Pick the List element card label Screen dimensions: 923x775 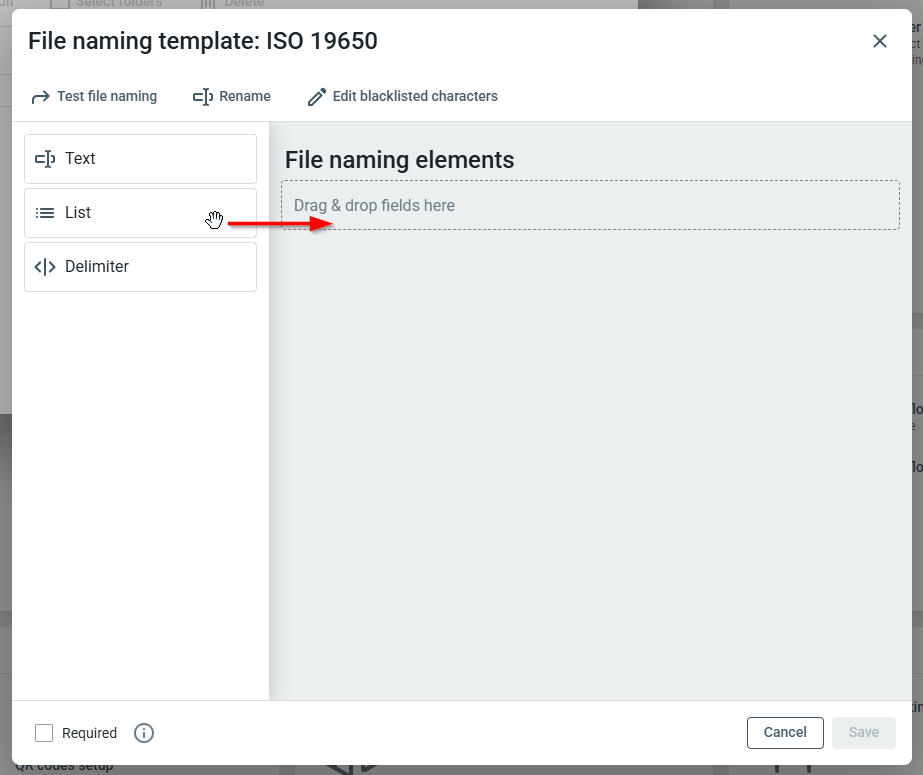click(x=78, y=213)
